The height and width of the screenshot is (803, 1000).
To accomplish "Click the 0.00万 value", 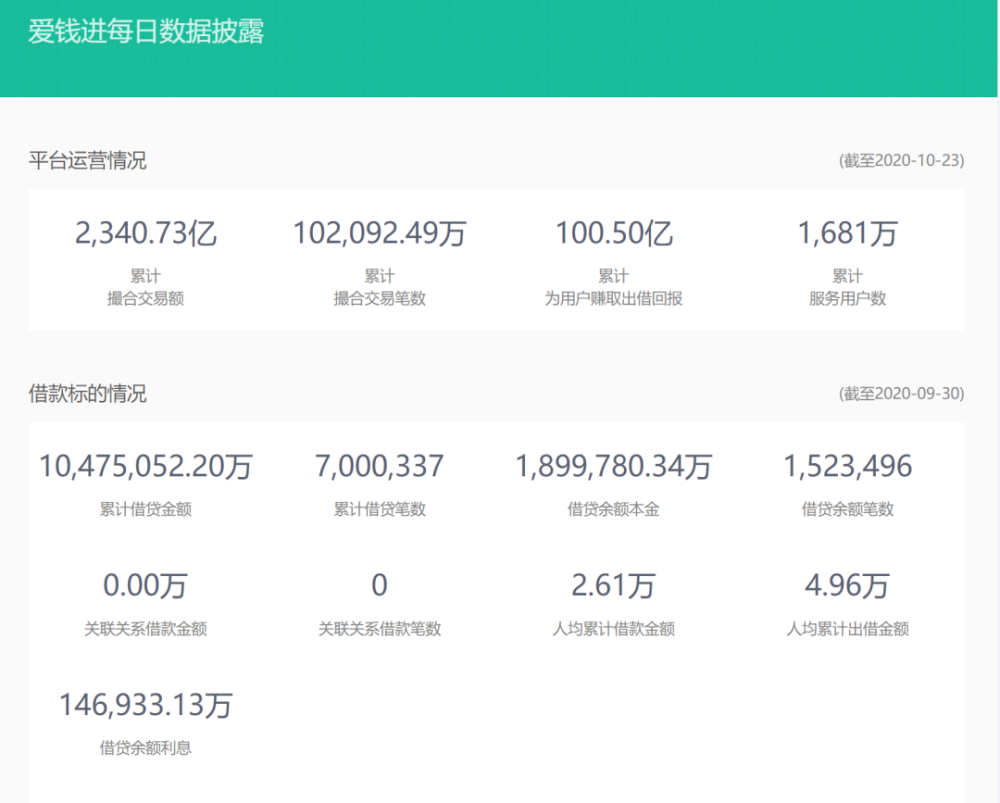I will coord(146,586).
